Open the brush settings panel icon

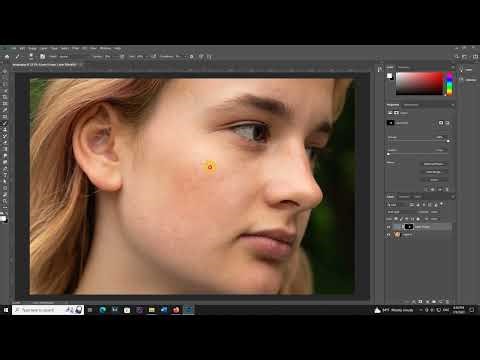(x=42, y=57)
